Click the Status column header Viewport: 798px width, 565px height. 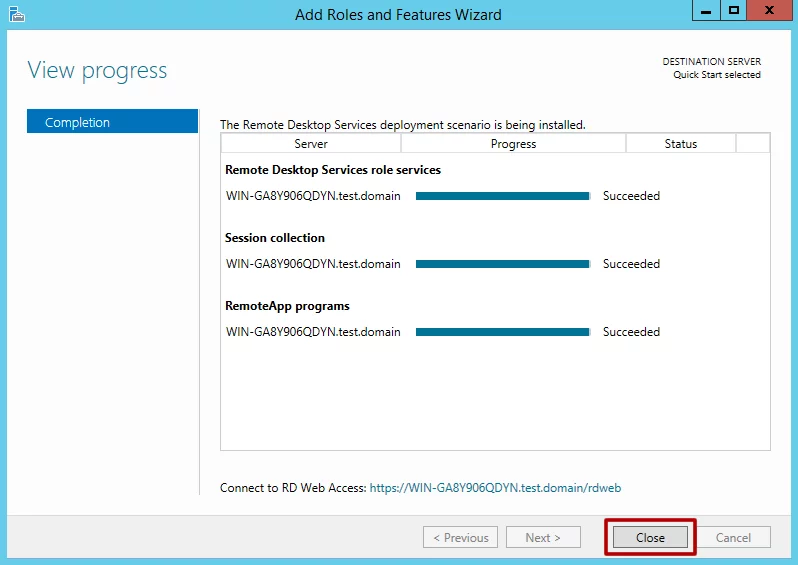[x=680, y=144]
